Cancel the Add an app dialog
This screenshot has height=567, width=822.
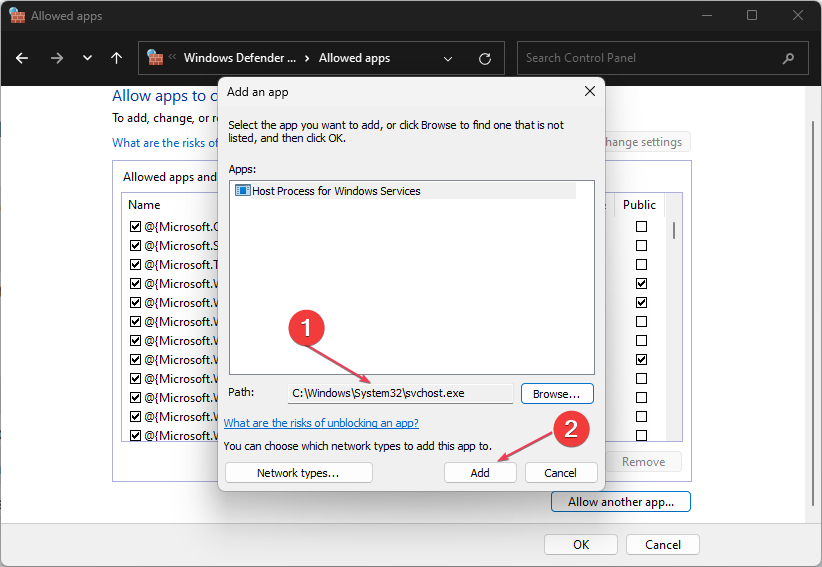tap(560, 473)
